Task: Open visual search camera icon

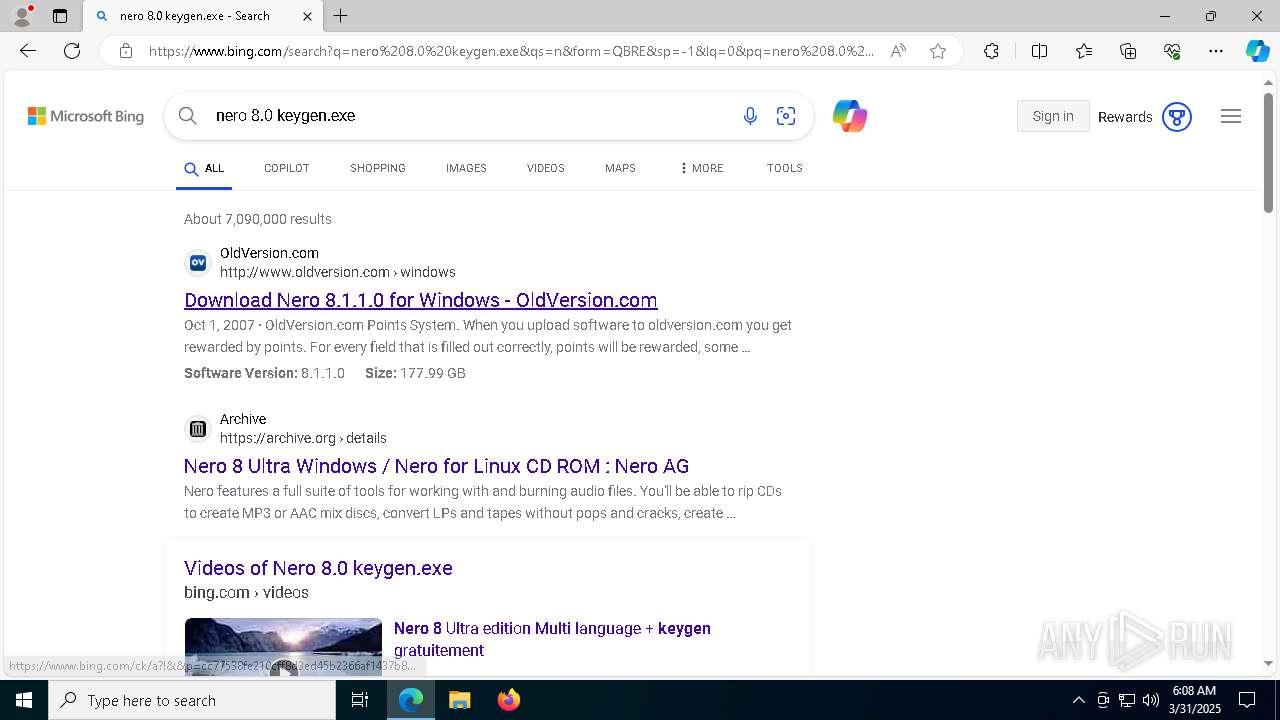Action: coord(786,116)
